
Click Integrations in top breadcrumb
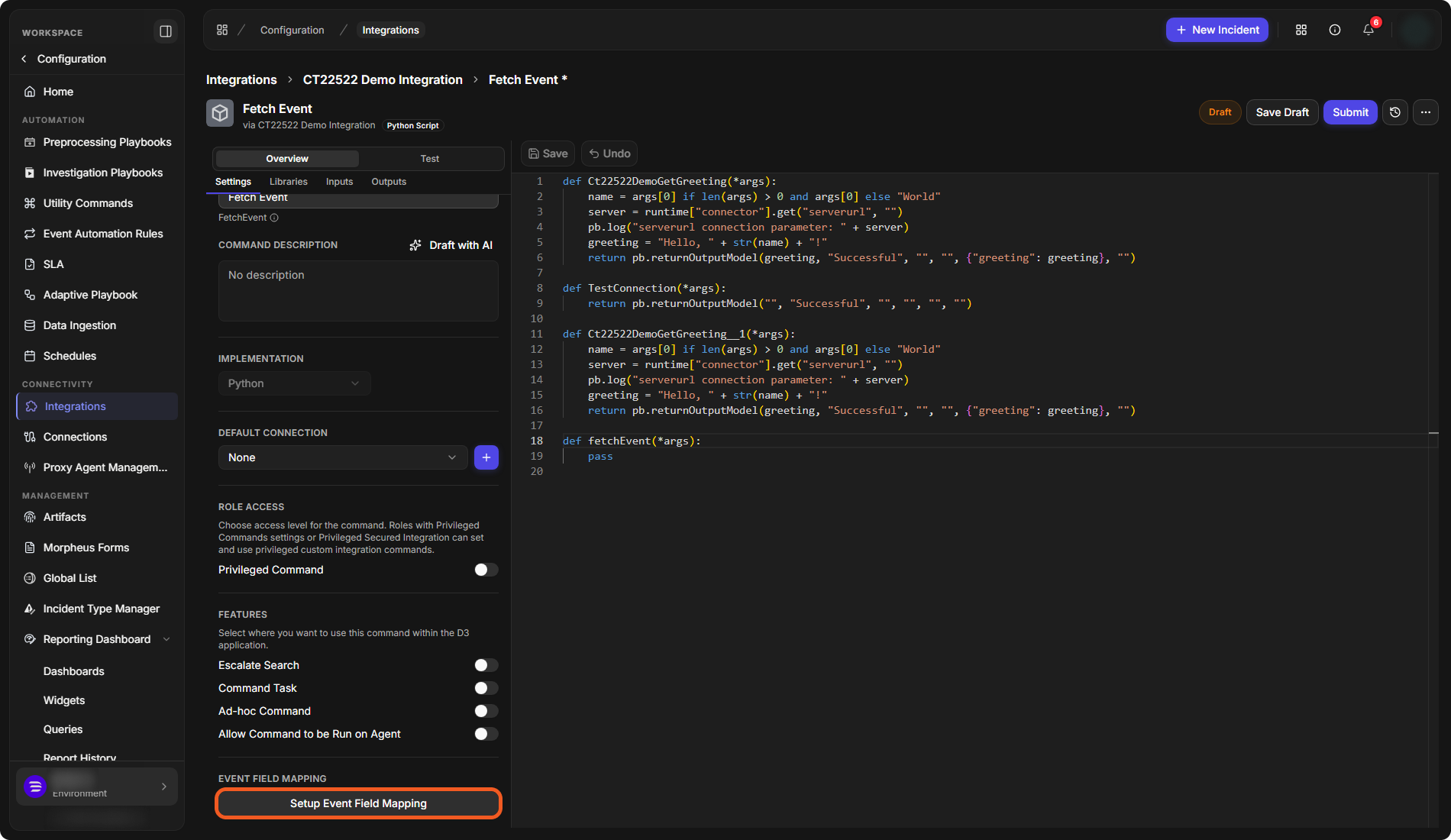390,30
